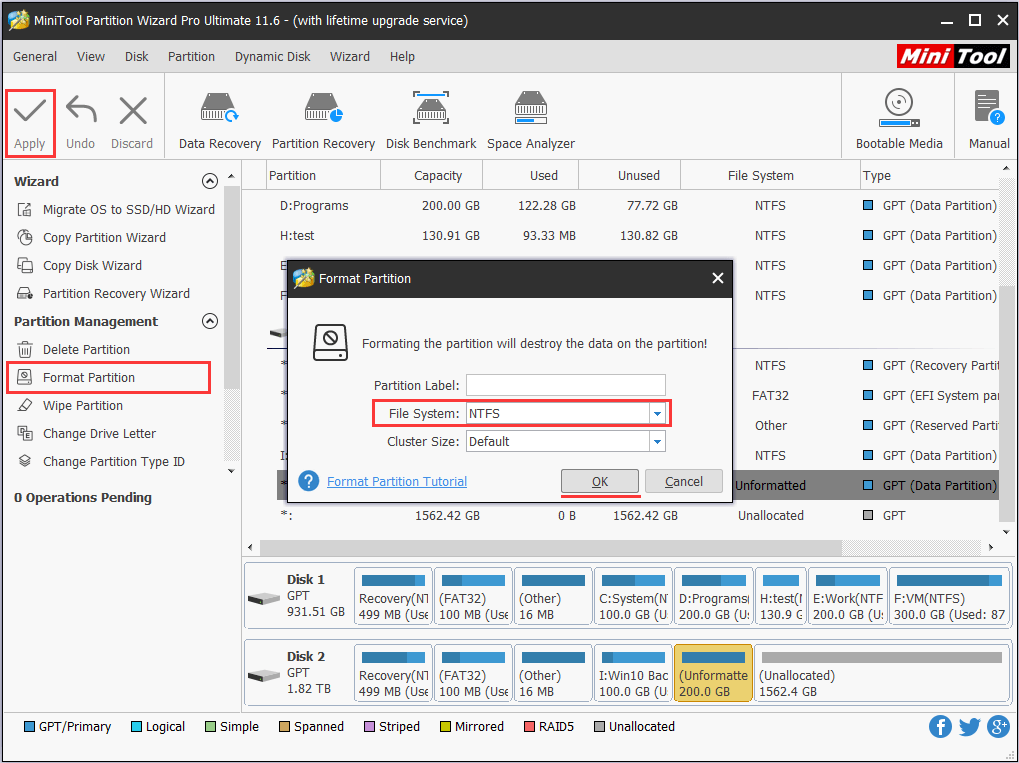Sort by File System column header
Screen dimensions: 1019x763
[x=770, y=175]
